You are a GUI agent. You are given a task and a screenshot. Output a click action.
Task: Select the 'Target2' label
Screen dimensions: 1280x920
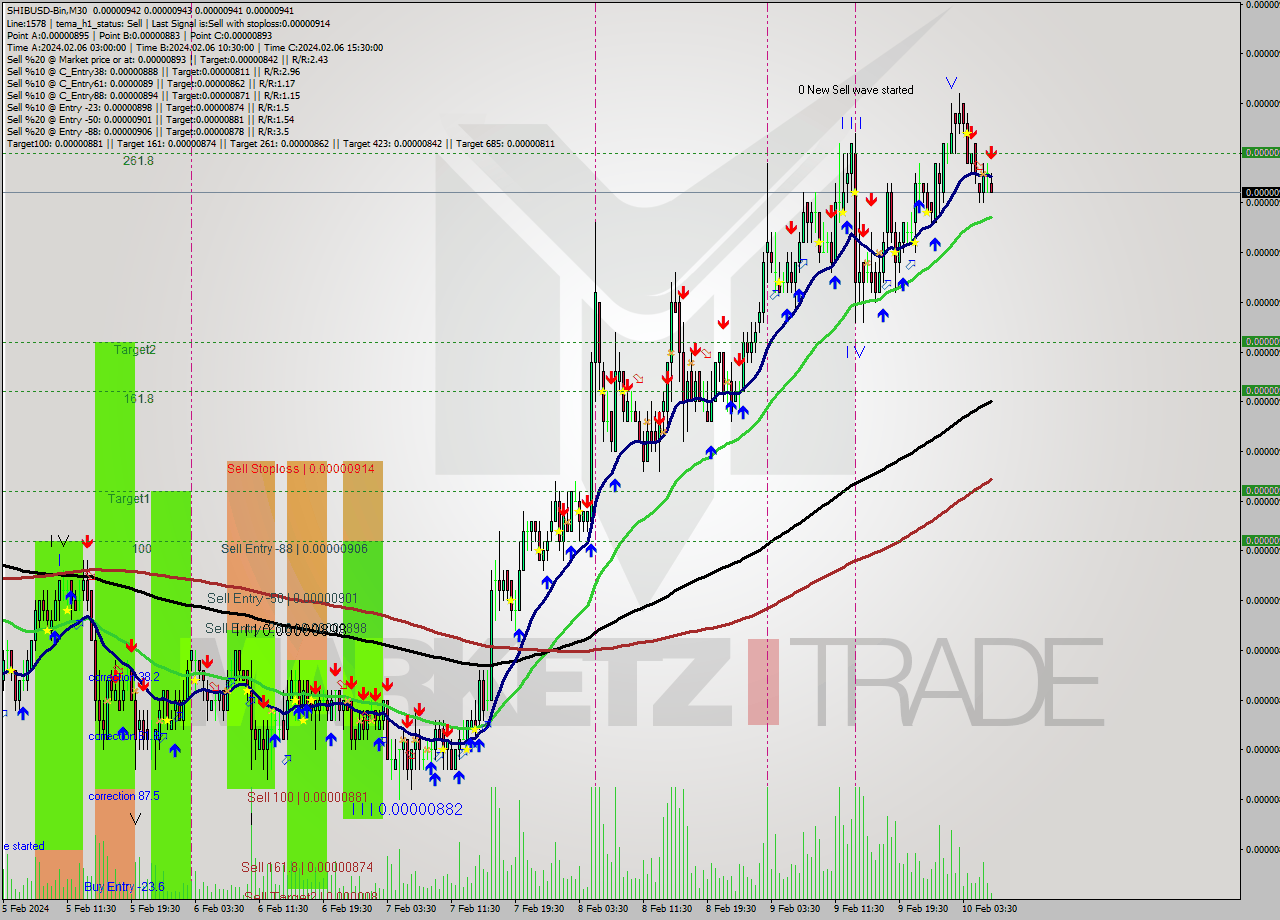[x=134, y=350]
